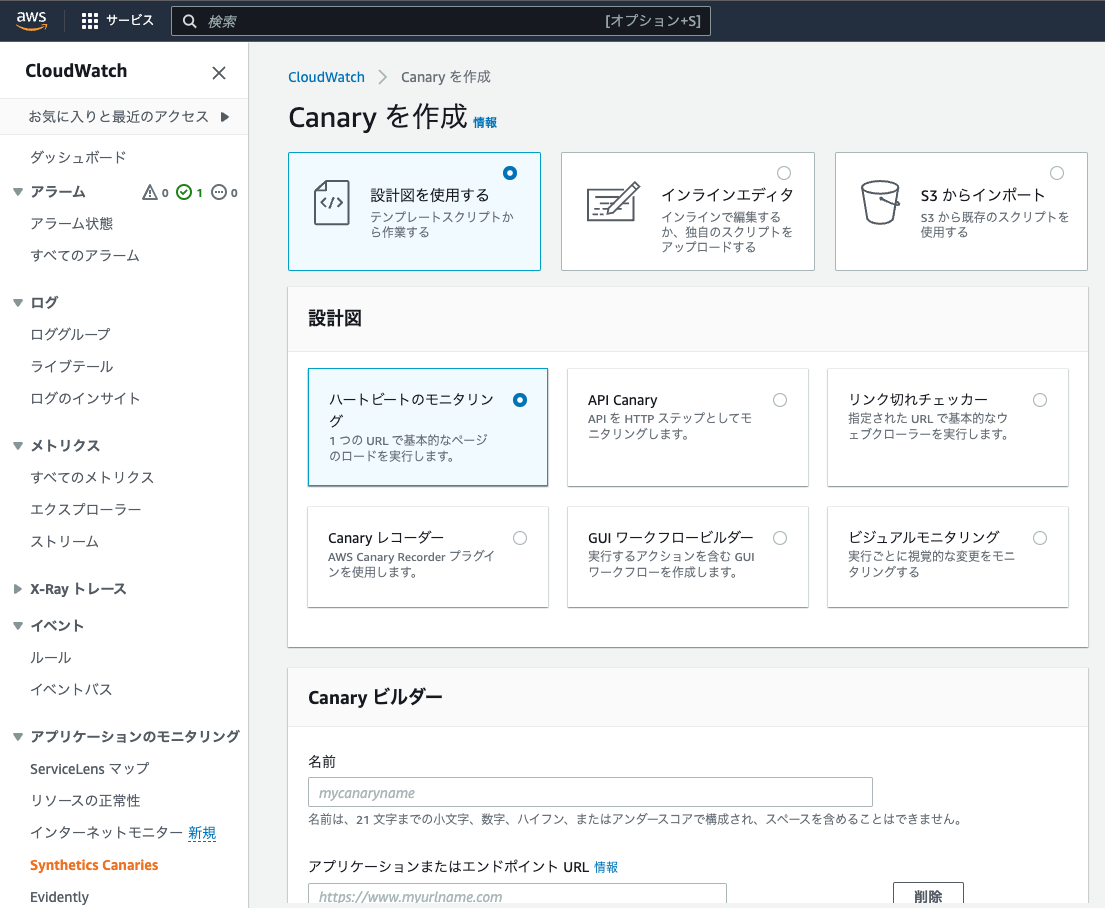Focus the top 検索 search field
Viewport: 1105px width, 908px height.
click(440, 21)
